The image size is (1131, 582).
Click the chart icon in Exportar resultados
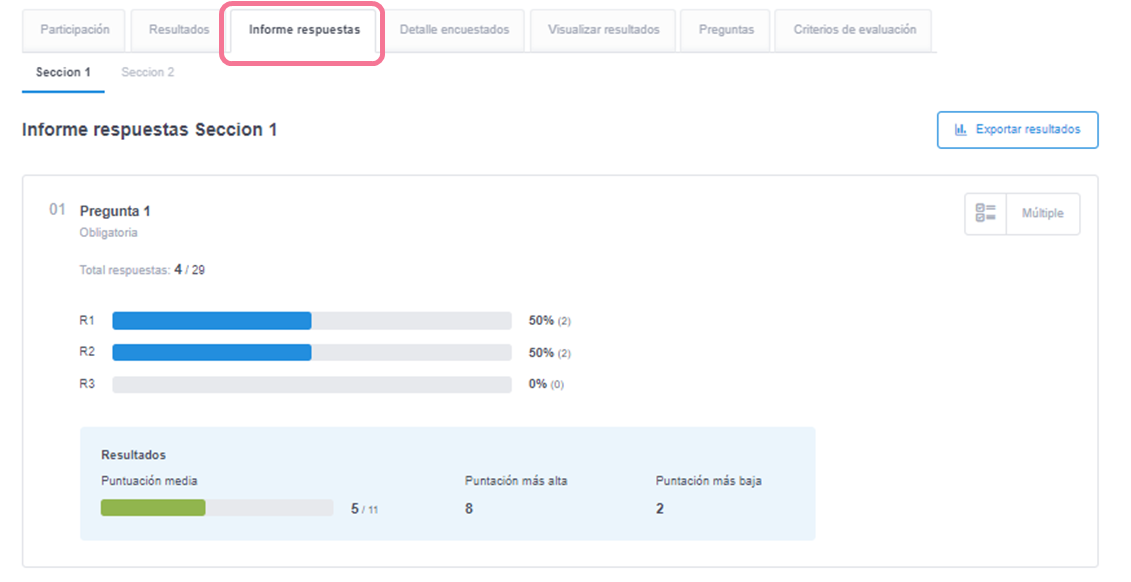tap(960, 129)
